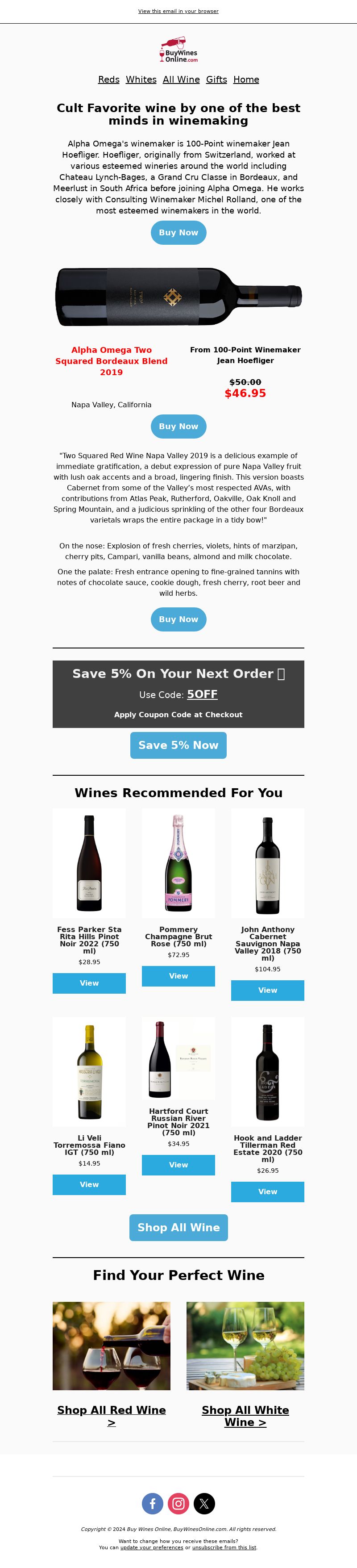Open the Reds navigation link
The width and height of the screenshot is (357, 1568).
point(109,79)
